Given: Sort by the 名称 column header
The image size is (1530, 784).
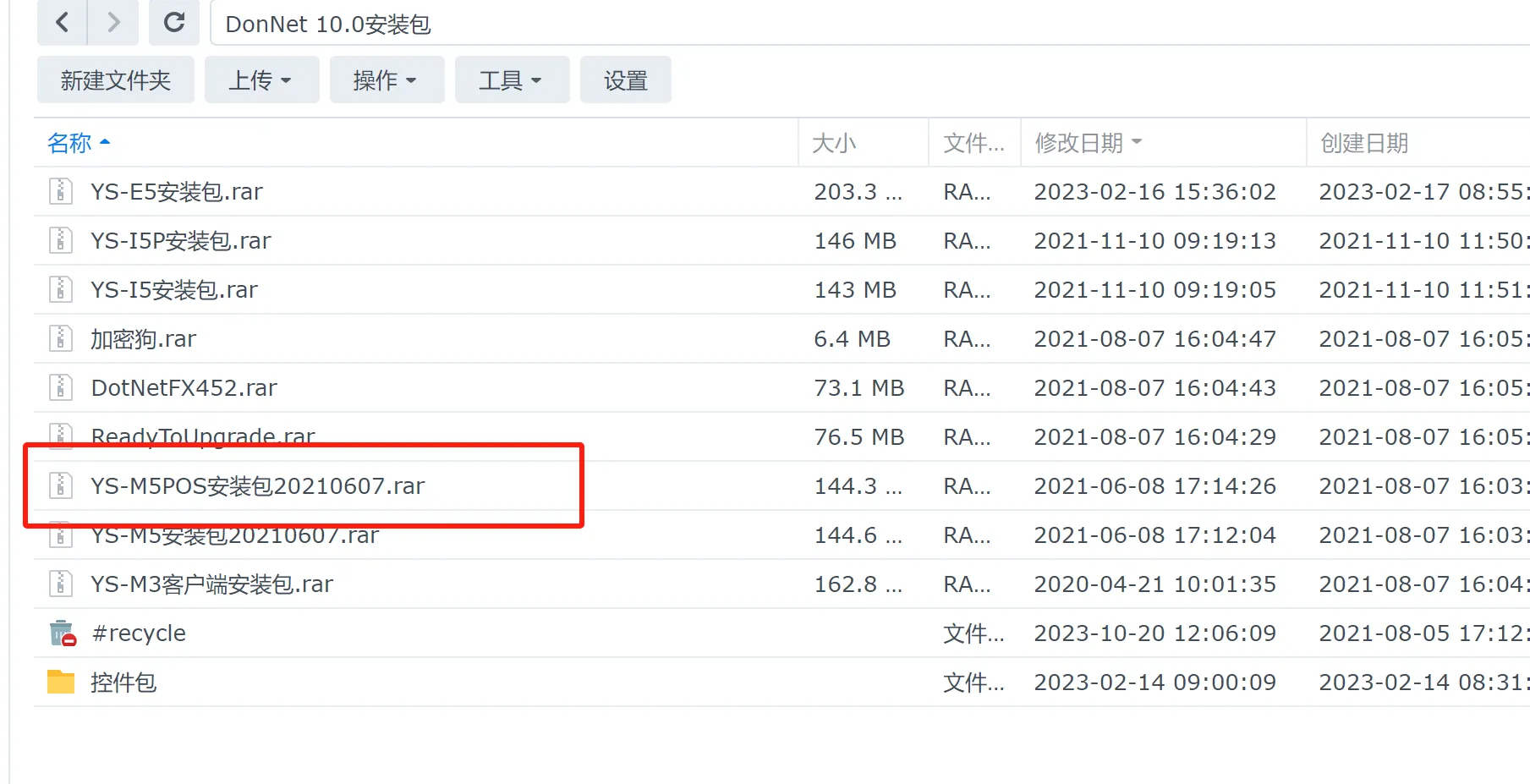Looking at the screenshot, I should (x=69, y=143).
